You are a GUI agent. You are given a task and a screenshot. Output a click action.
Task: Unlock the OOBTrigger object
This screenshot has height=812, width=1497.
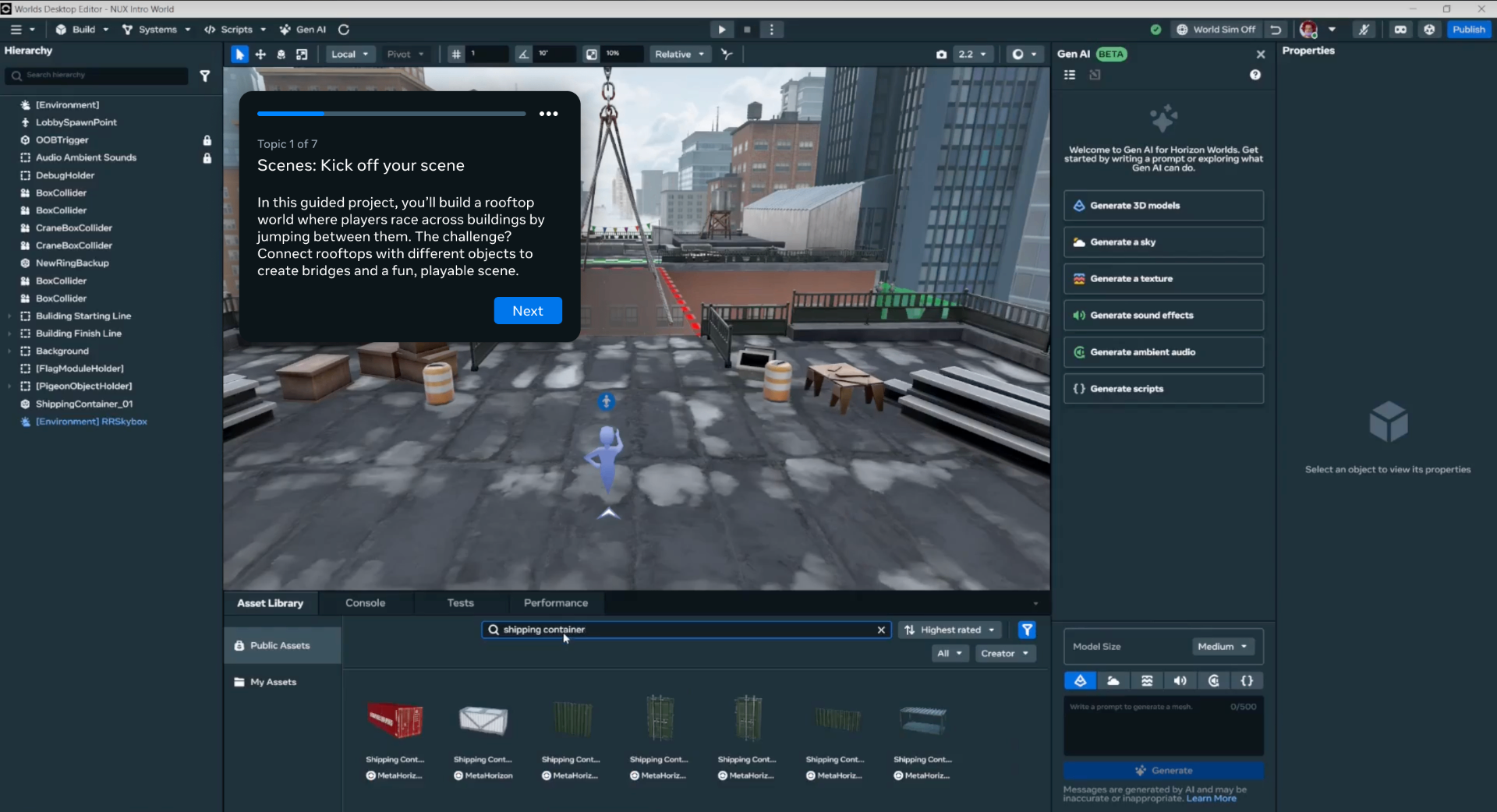pos(207,140)
